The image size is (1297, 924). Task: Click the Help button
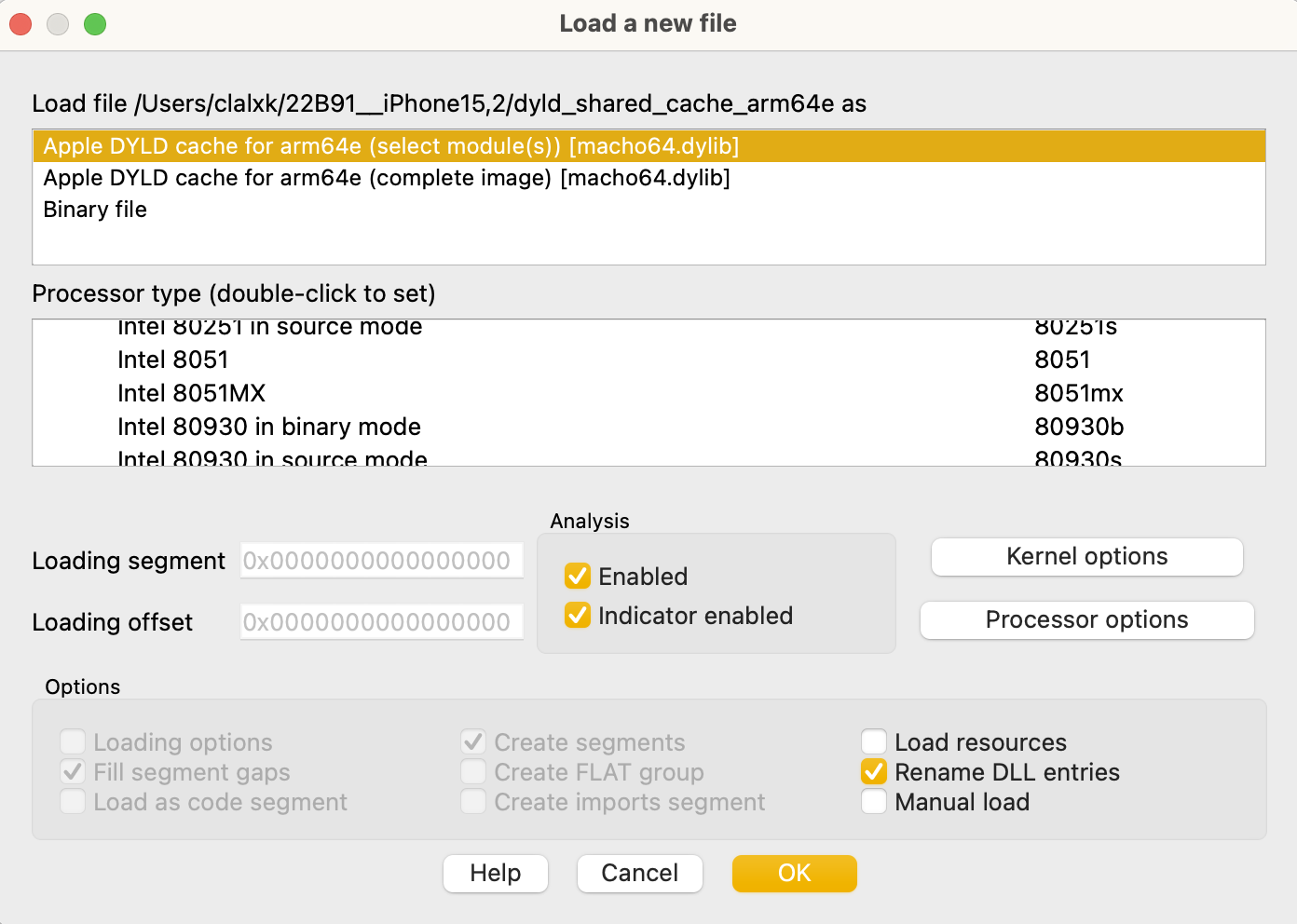496,874
